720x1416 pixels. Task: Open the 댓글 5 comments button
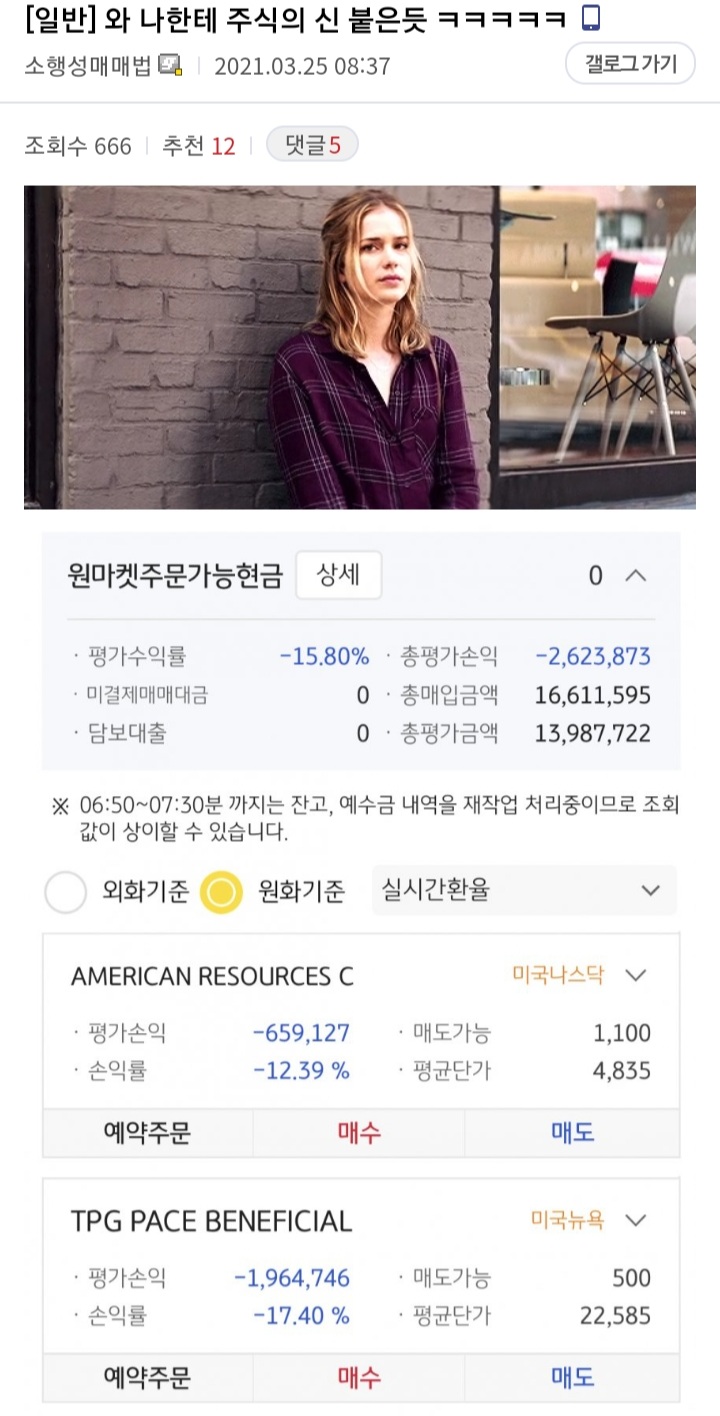(312, 146)
